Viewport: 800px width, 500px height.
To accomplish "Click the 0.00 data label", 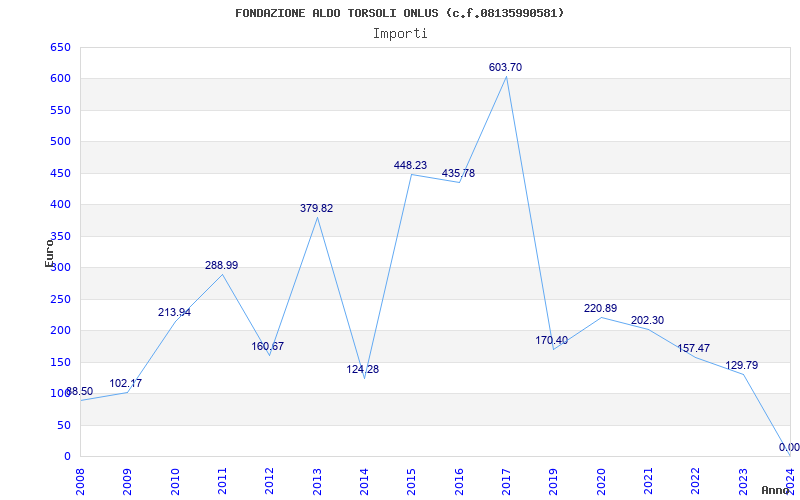I will [789, 447].
